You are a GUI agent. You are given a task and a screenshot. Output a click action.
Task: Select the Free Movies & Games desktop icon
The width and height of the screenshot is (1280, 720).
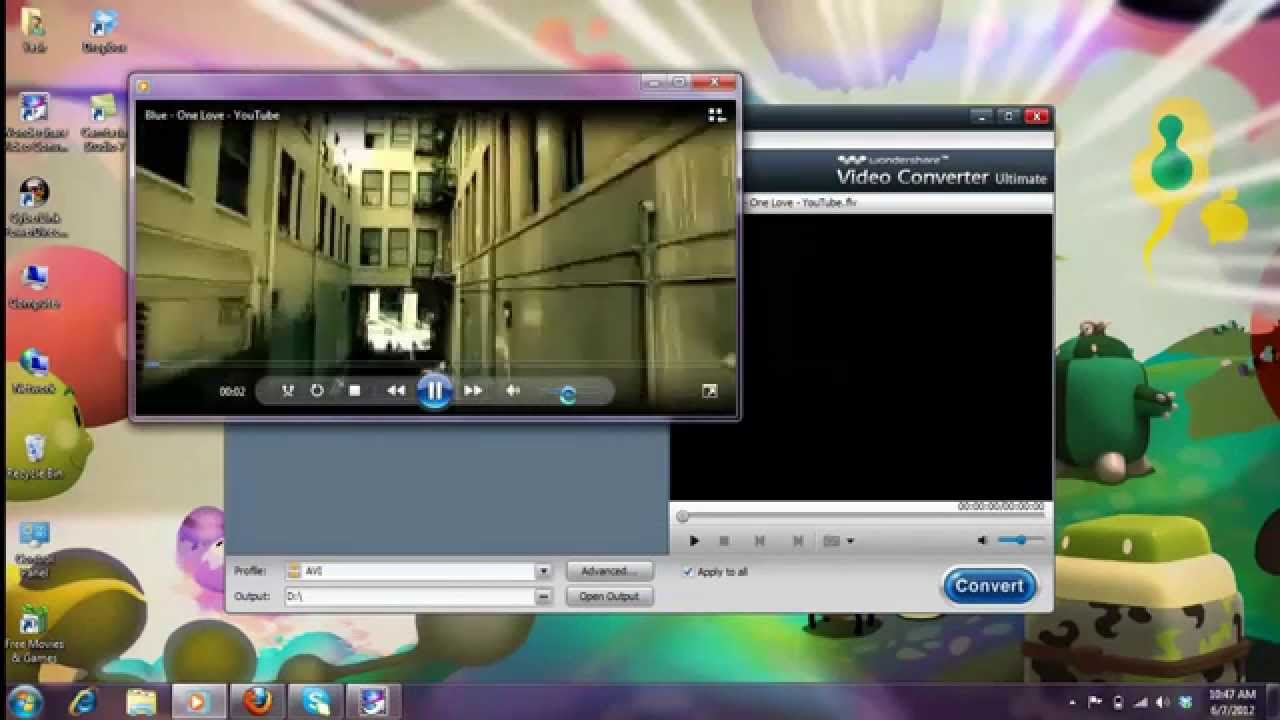pos(35,635)
